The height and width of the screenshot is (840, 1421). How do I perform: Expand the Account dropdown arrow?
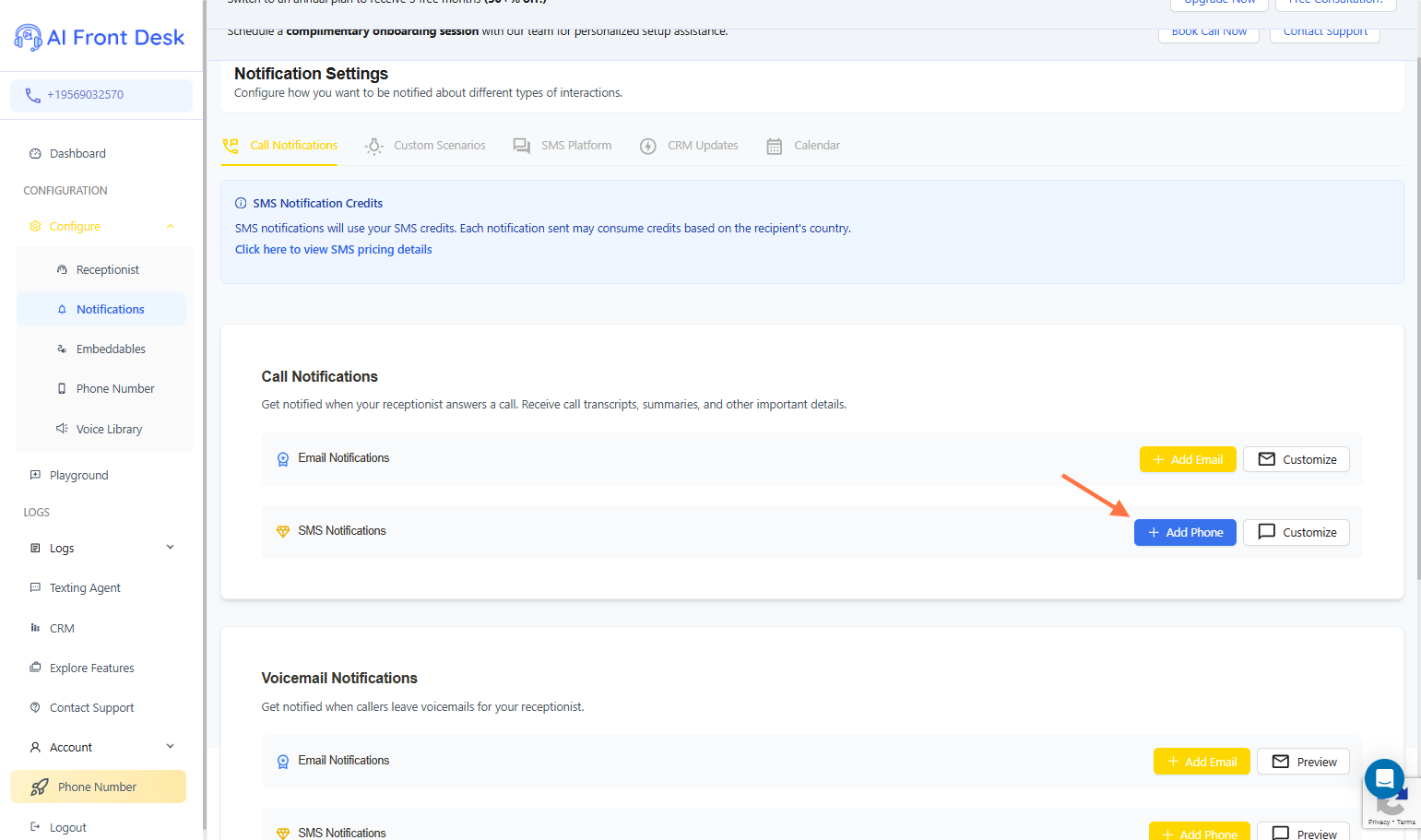click(x=170, y=747)
